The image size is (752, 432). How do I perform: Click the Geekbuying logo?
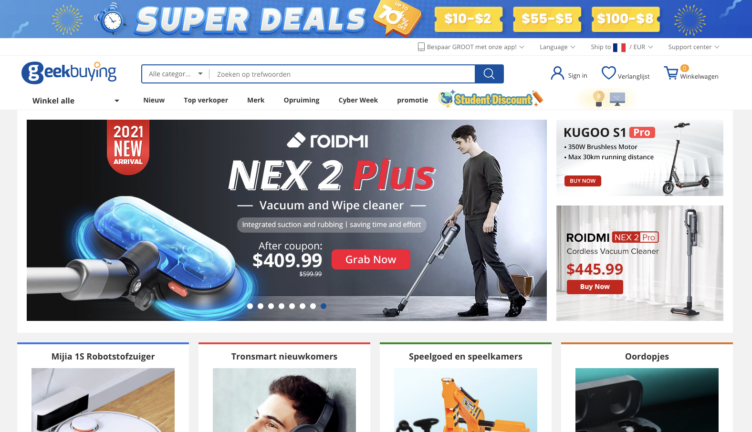point(69,73)
